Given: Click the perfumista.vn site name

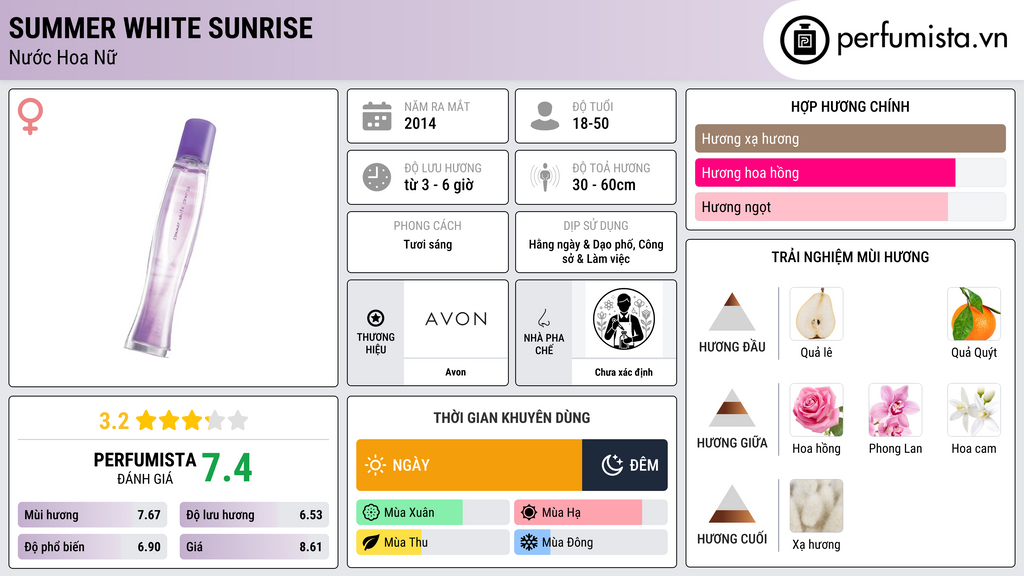Looking at the screenshot, I should (x=922, y=39).
